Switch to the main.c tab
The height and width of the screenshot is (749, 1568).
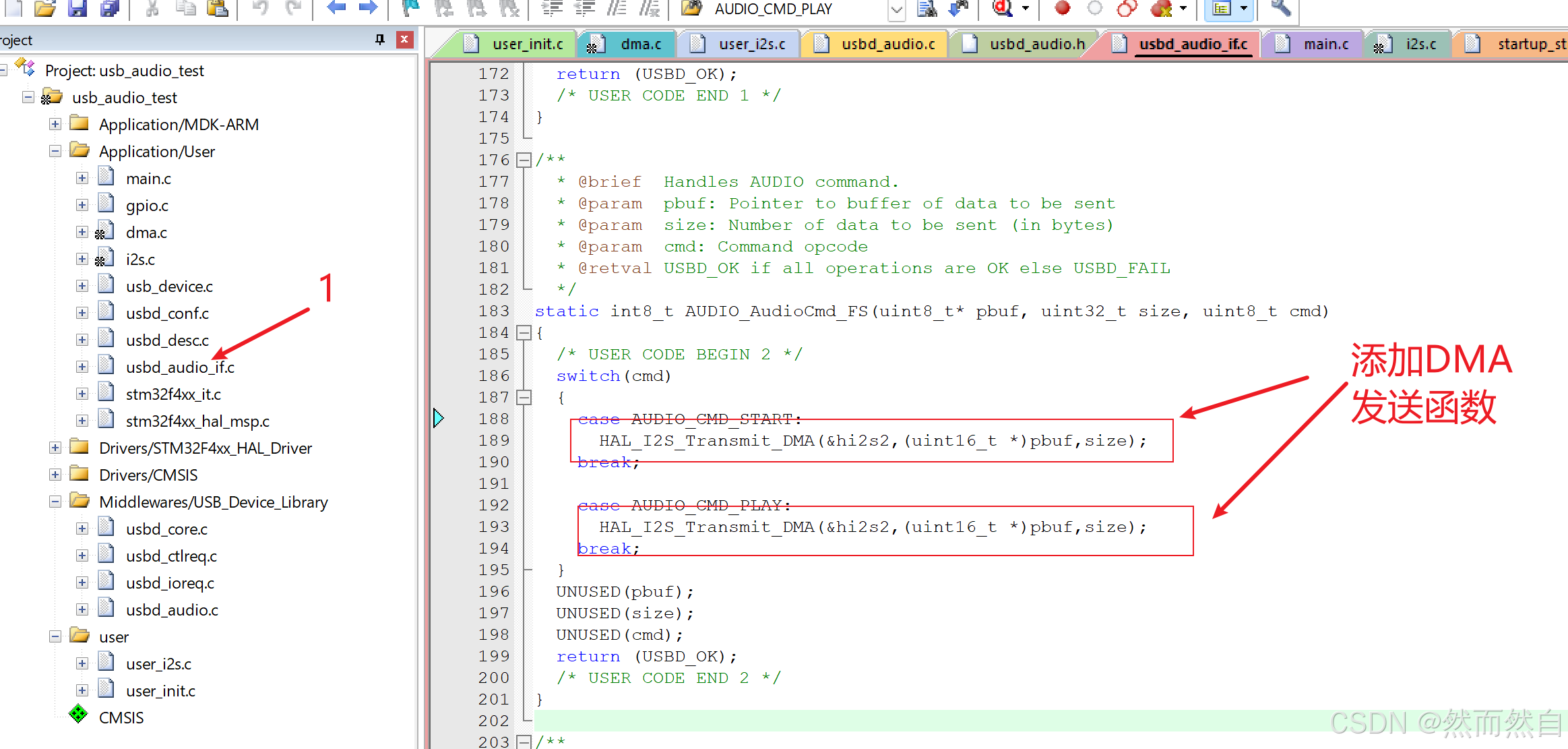[x=1325, y=44]
